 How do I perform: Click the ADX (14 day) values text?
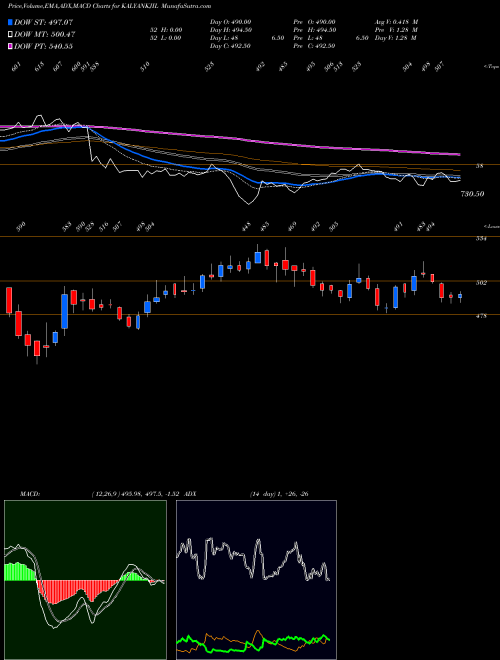279,494
